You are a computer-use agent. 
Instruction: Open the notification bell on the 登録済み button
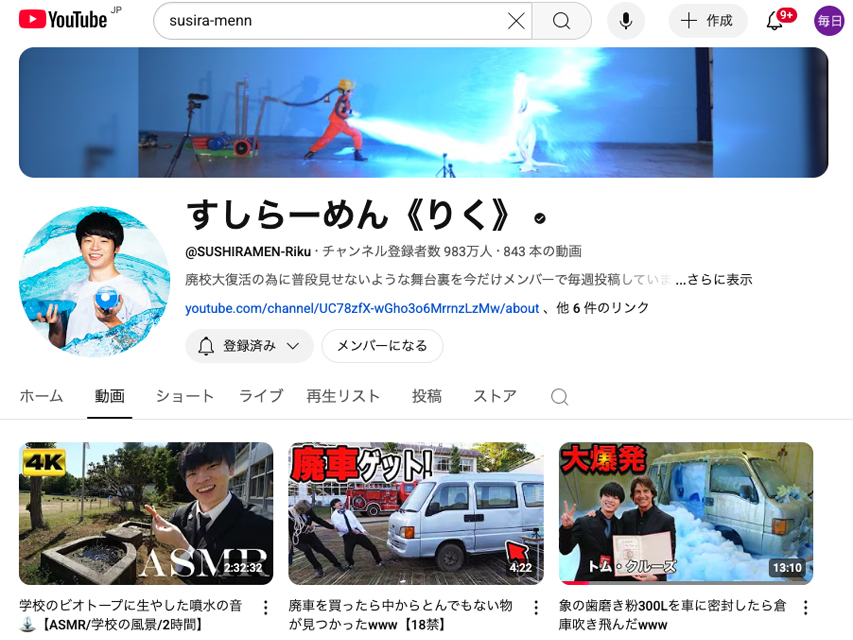[x=205, y=345]
